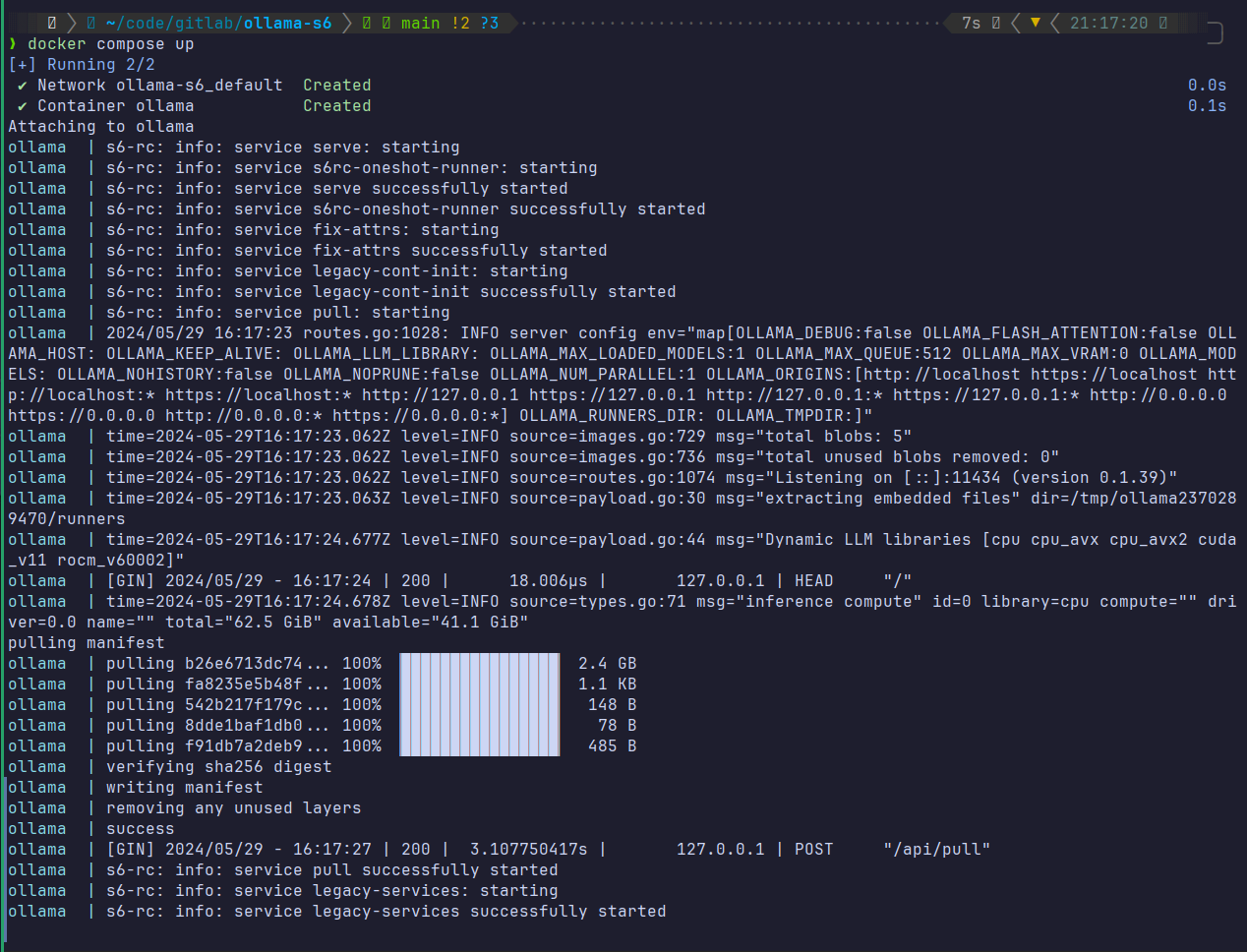Click the '0.0s' timing value
Image resolution: width=1247 pixels, height=952 pixels.
click(x=1207, y=86)
